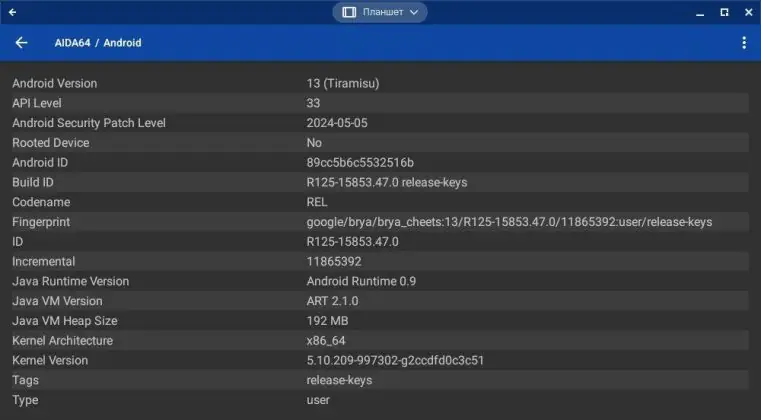Screen dimensions: 761x420
Task: Select the Java VM Heap Size label
Action: tap(65, 321)
